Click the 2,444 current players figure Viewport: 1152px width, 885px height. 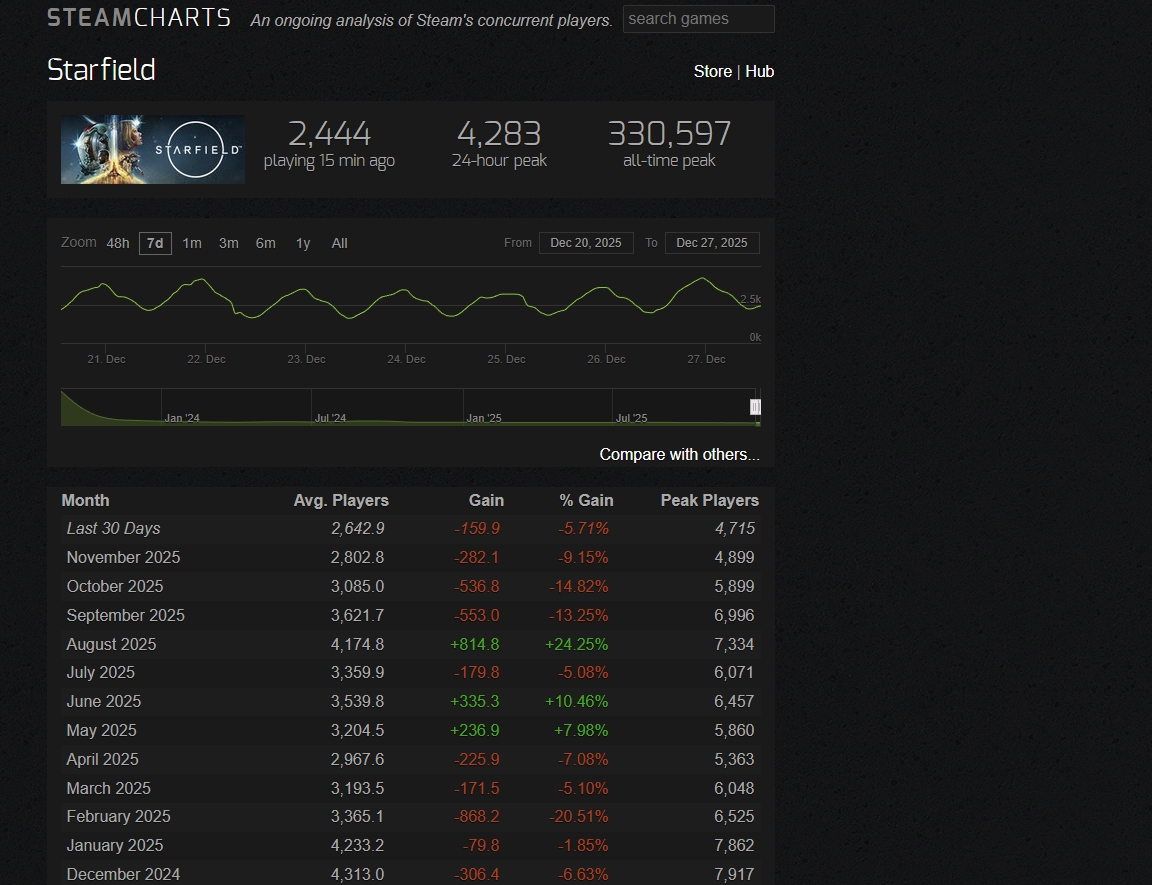tap(329, 134)
